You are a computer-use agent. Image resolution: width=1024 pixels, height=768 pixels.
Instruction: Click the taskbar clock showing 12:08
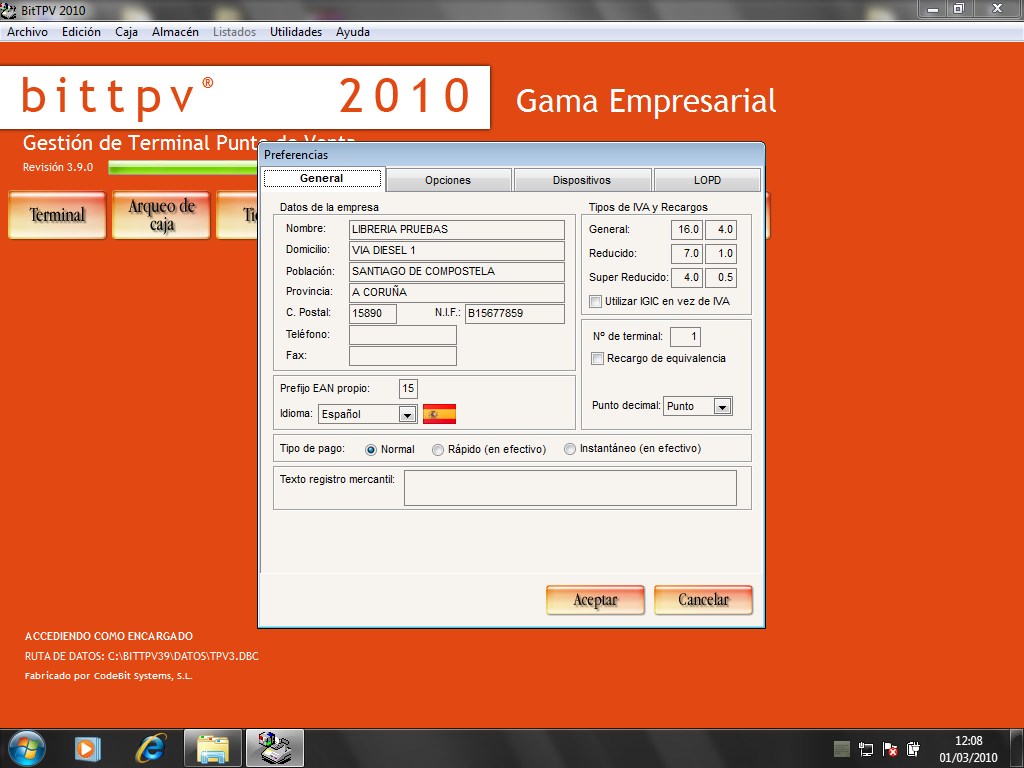tap(968, 749)
